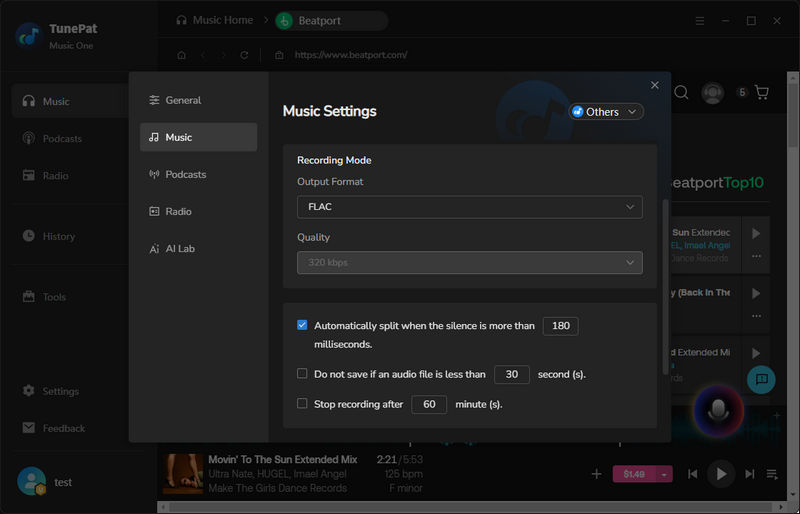This screenshot has height=514, width=800.
Task: Edit the 30 seconds minimum length field
Action: (512, 374)
